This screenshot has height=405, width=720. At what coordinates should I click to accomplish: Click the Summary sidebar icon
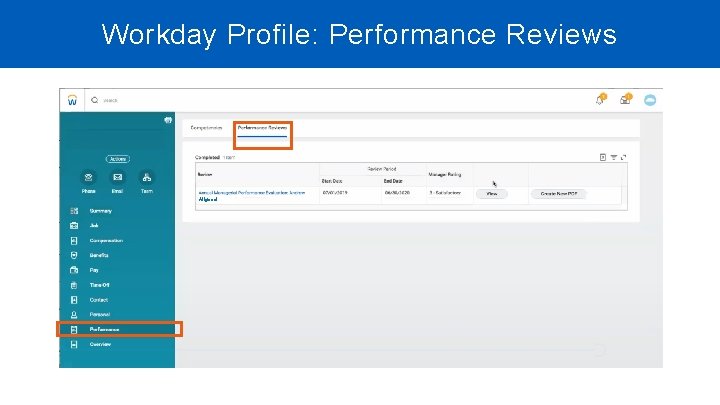[x=74, y=211]
